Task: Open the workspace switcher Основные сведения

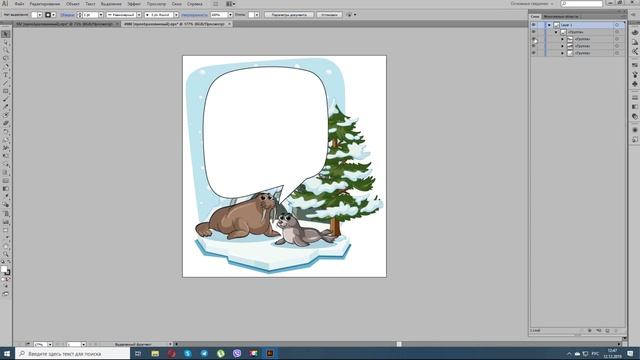Action: coord(531,4)
